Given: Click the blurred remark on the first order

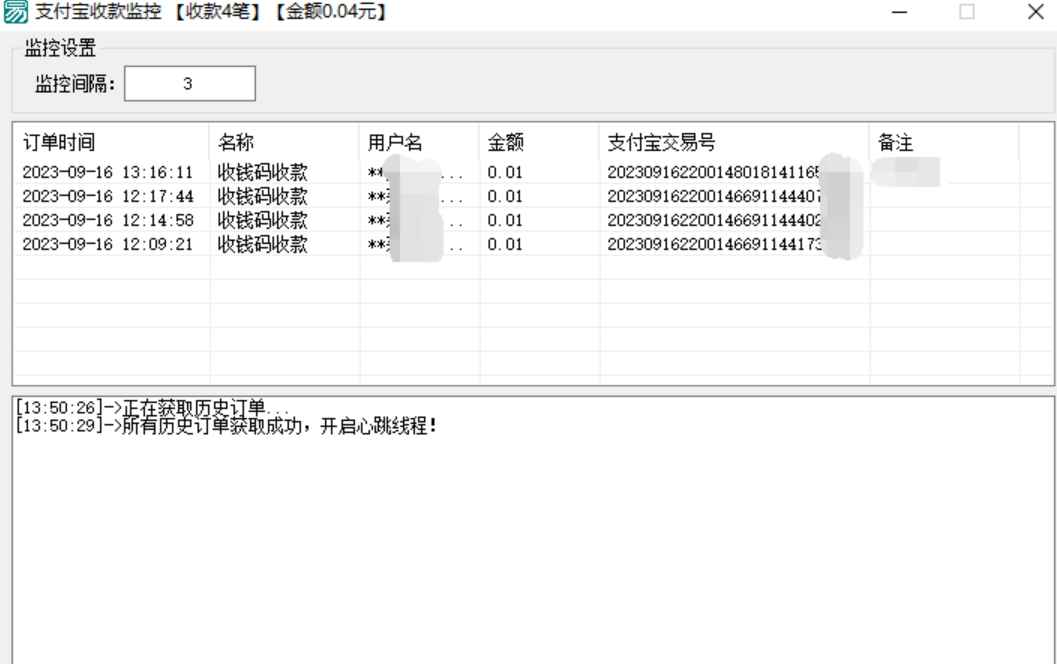Looking at the screenshot, I should click(905, 172).
